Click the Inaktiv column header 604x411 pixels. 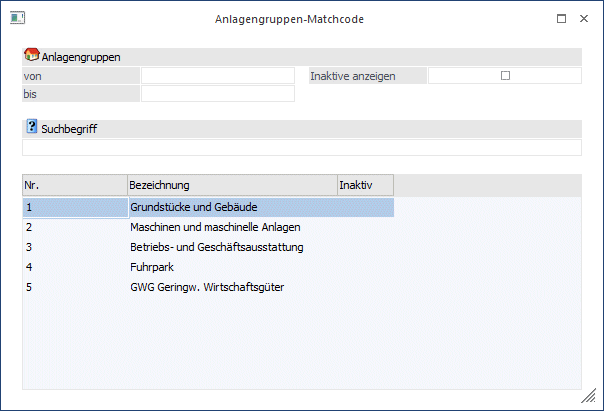[x=364, y=185]
